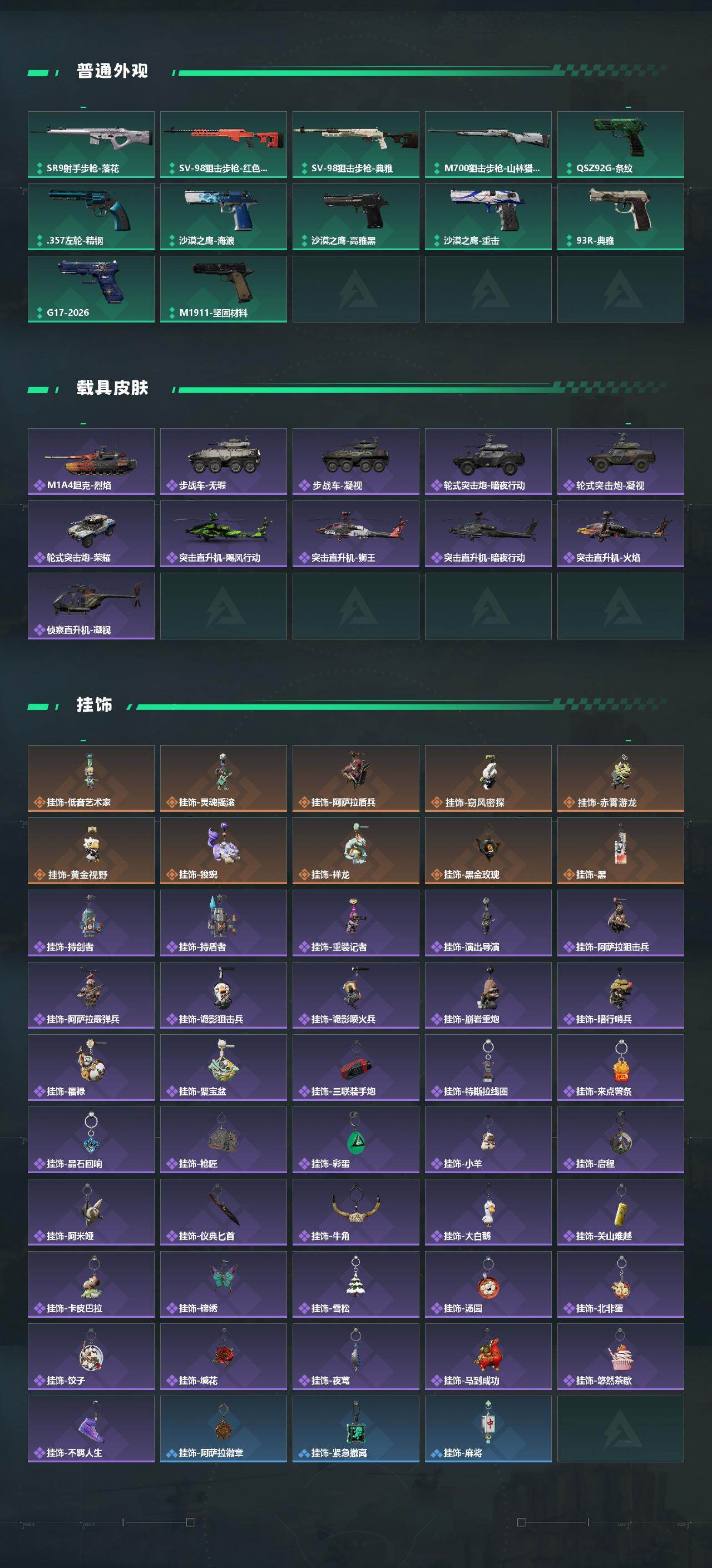
Task: Select the SR9射手步枪-落花 weapon skin
Action: click(x=91, y=144)
